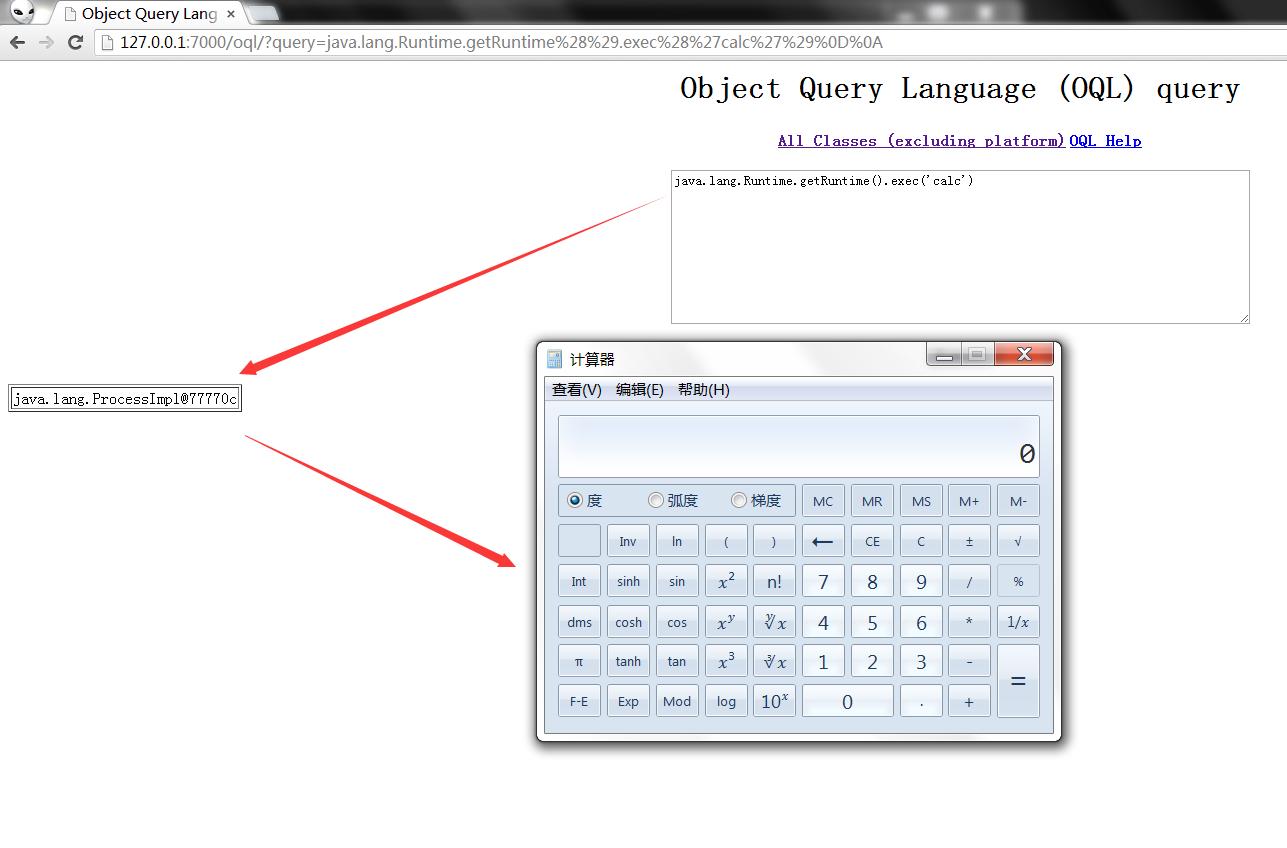The width and height of the screenshot is (1287, 848).
Task: Open the 查看(V) menu
Action: click(x=577, y=390)
